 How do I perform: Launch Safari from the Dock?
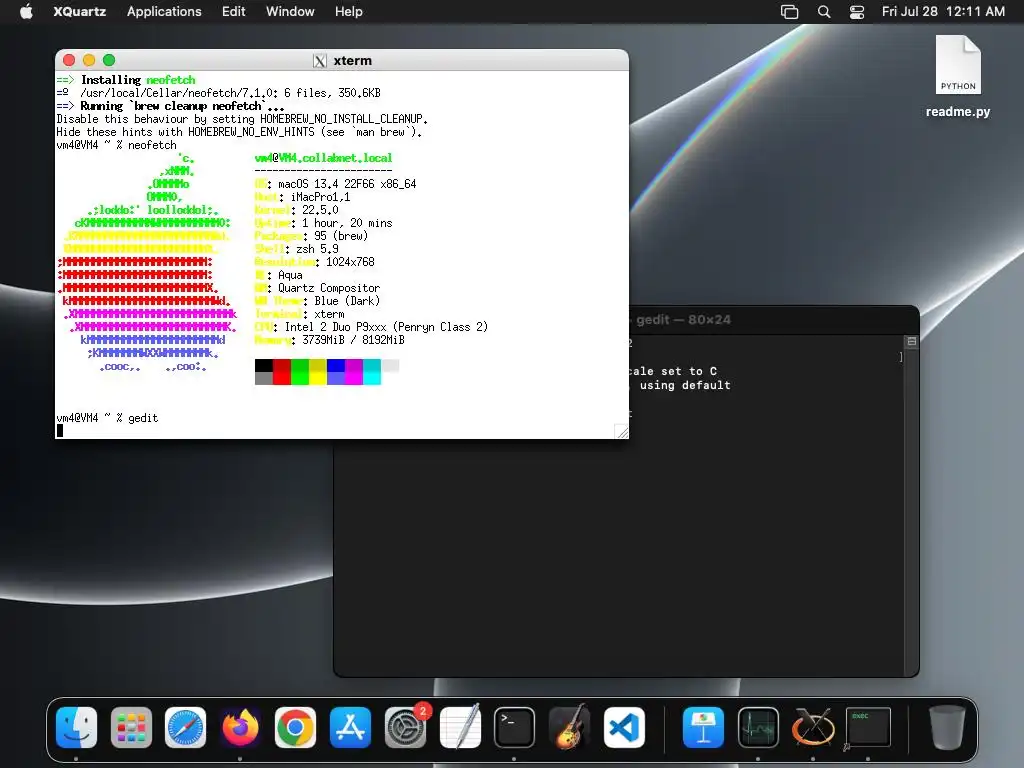(185, 727)
